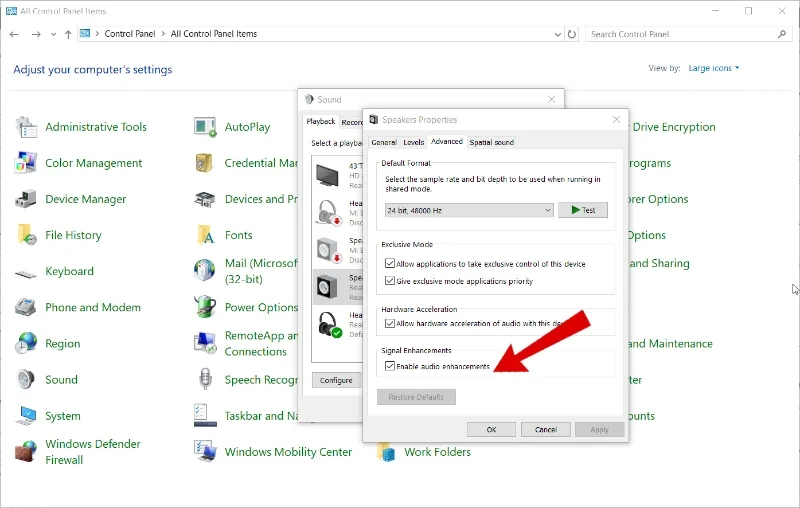Expand the address bar history dropdown
This screenshot has width=800, height=508.
tap(557, 34)
